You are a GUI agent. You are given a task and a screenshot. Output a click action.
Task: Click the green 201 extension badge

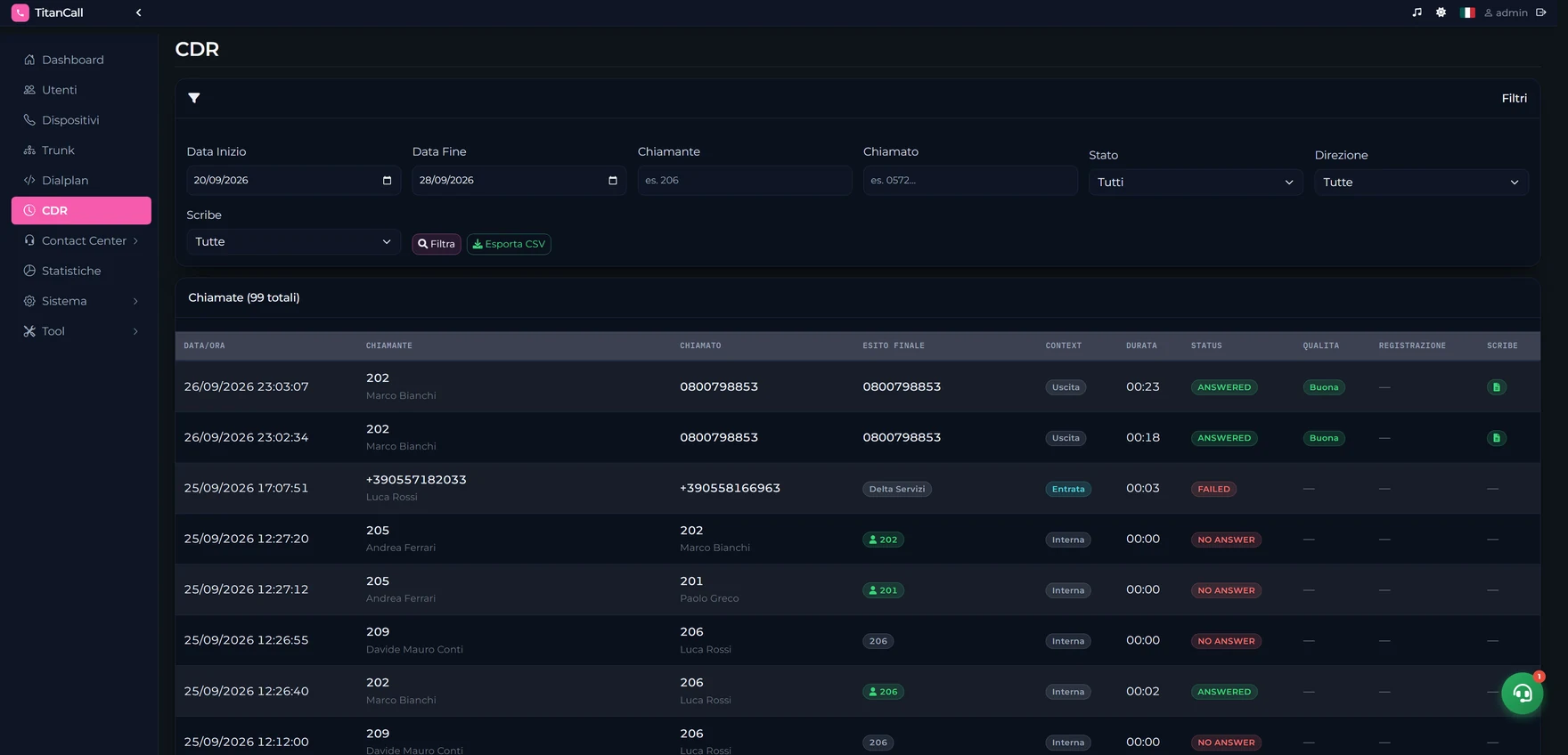click(x=883, y=590)
